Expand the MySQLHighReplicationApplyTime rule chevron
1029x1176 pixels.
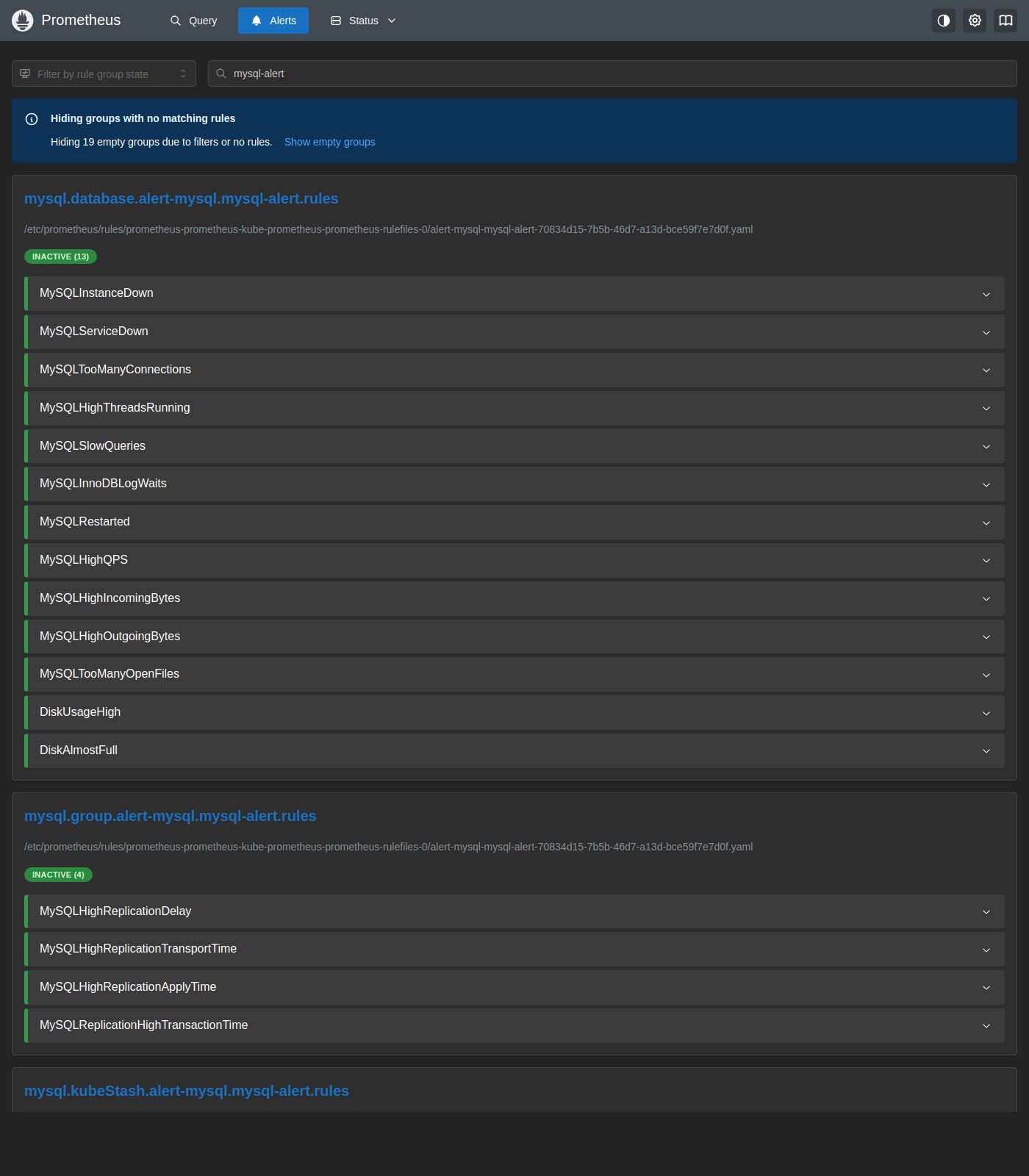coord(986,987)
